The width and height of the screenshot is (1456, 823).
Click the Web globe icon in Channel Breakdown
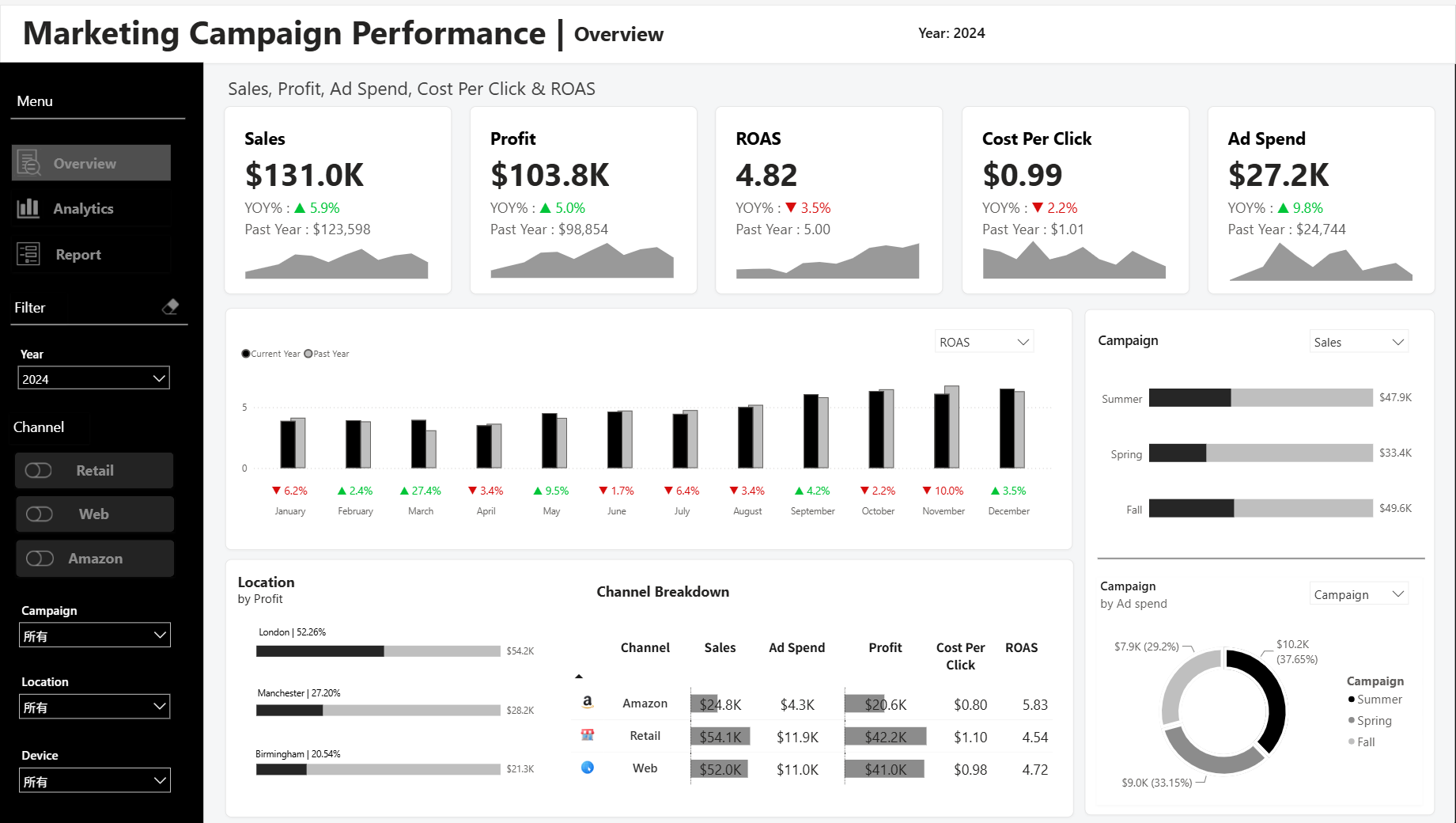click(588, 768)
